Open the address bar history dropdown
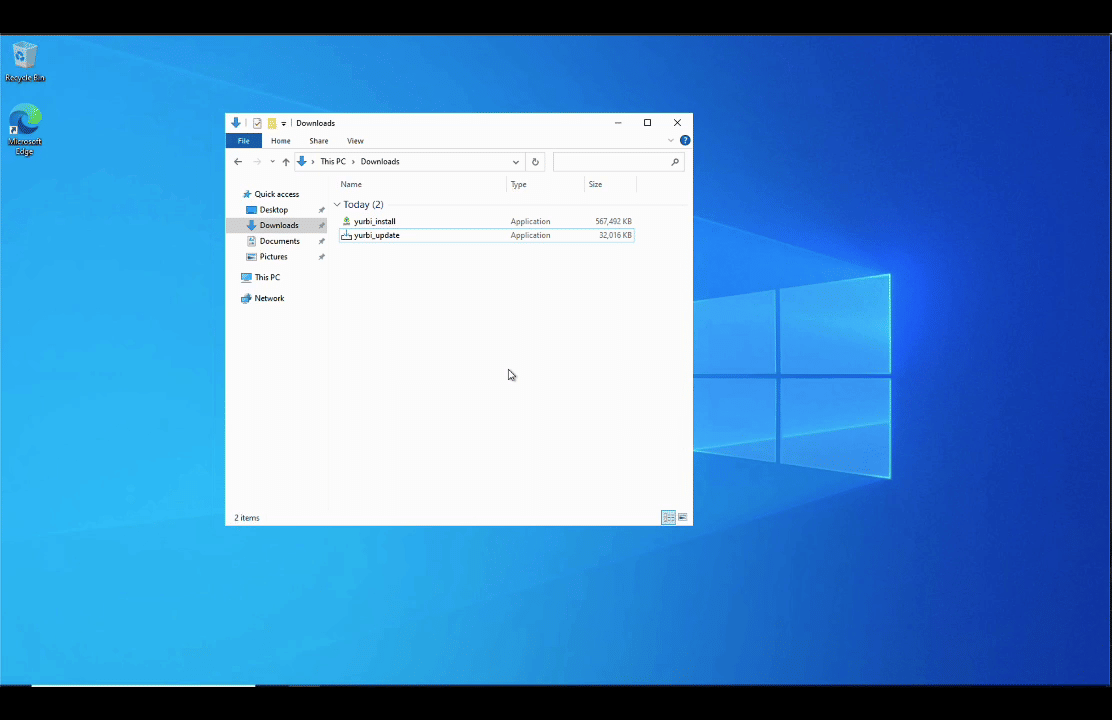The image size is (1112, 720). coord(516,162)
